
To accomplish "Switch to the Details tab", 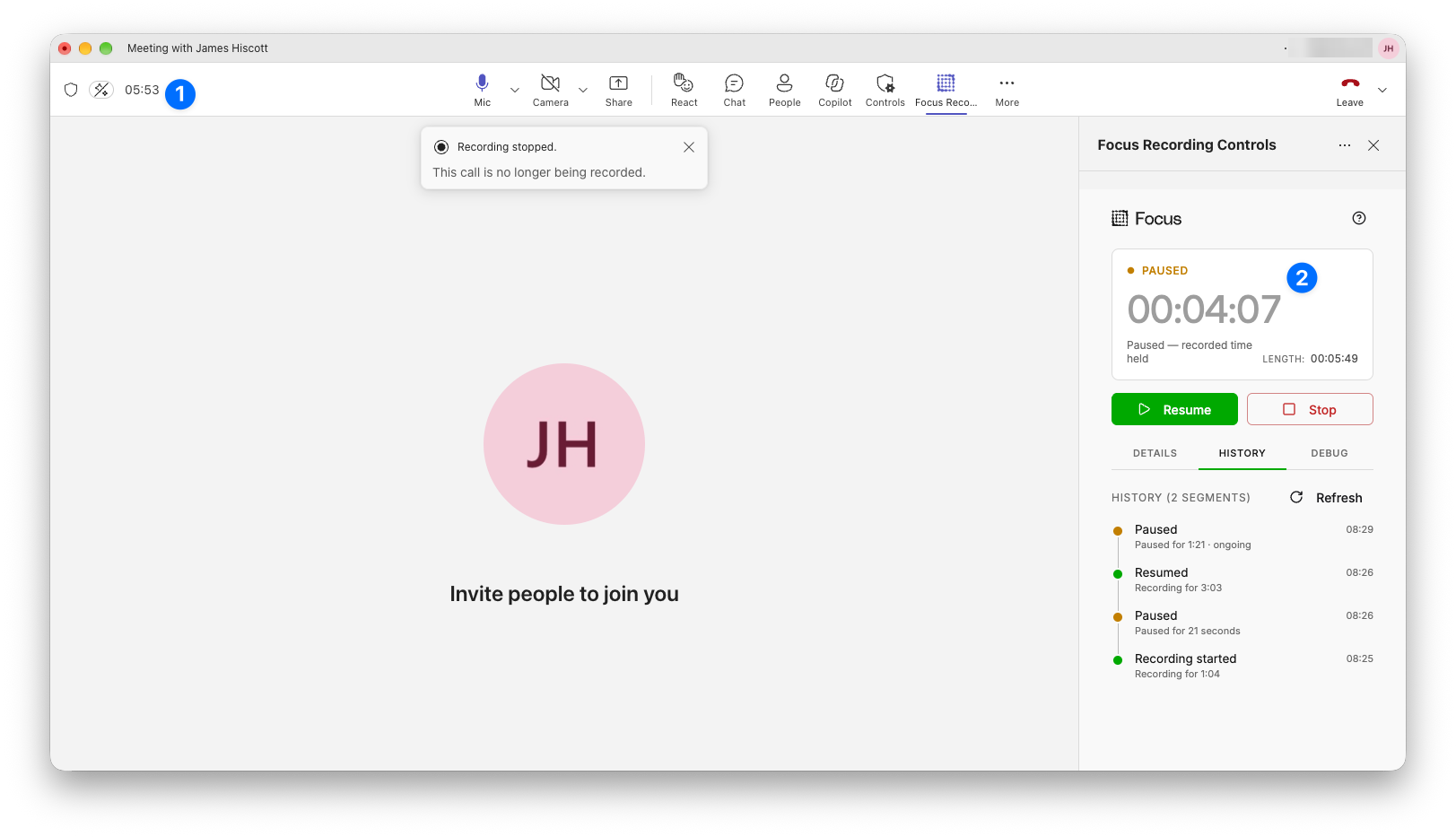I will coord(1155,453).
